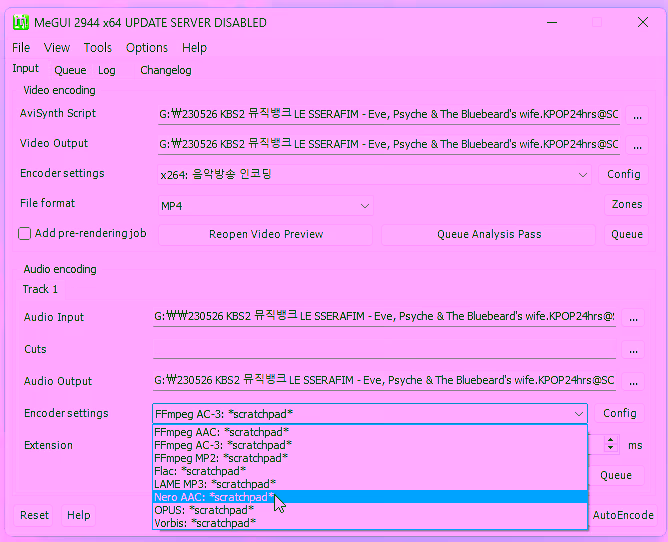The image size is (668, 542).
Task: Browse for Video Output file
Action: [637, 145]
